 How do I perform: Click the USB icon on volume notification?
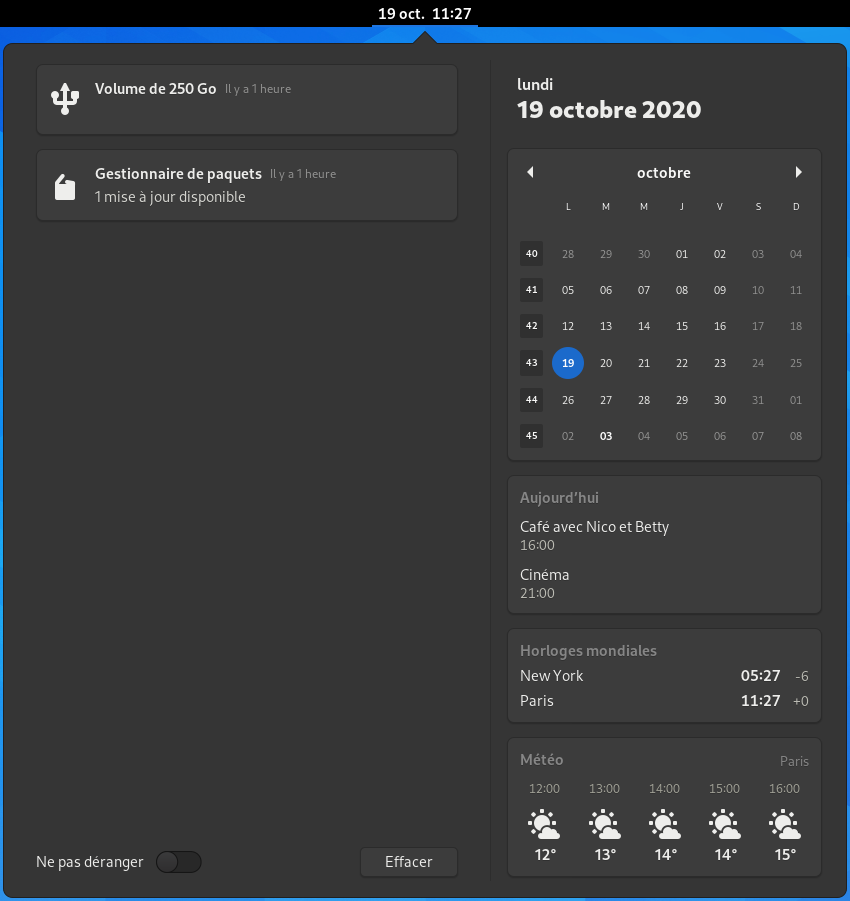65,99
